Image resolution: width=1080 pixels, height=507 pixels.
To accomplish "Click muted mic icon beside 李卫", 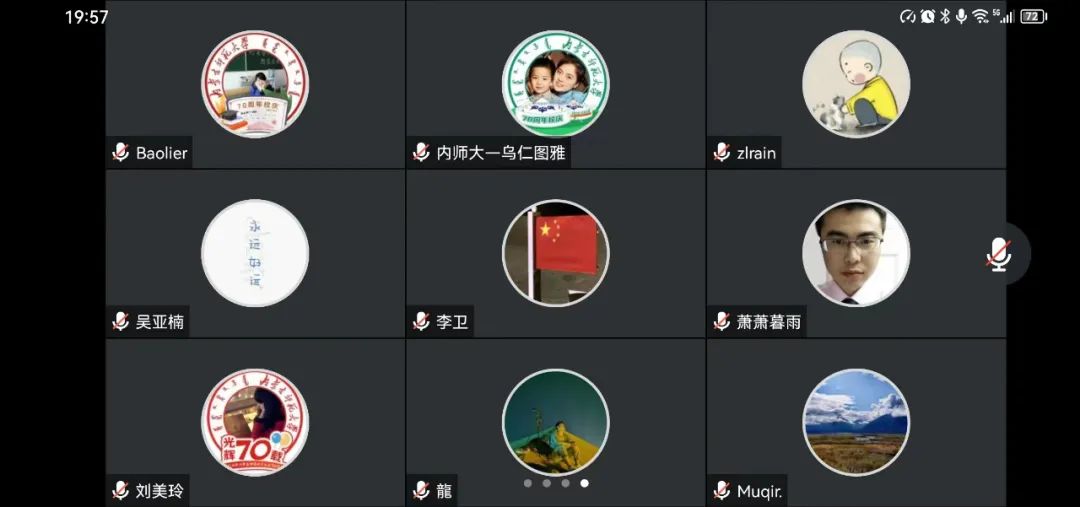I will (422, 321).
